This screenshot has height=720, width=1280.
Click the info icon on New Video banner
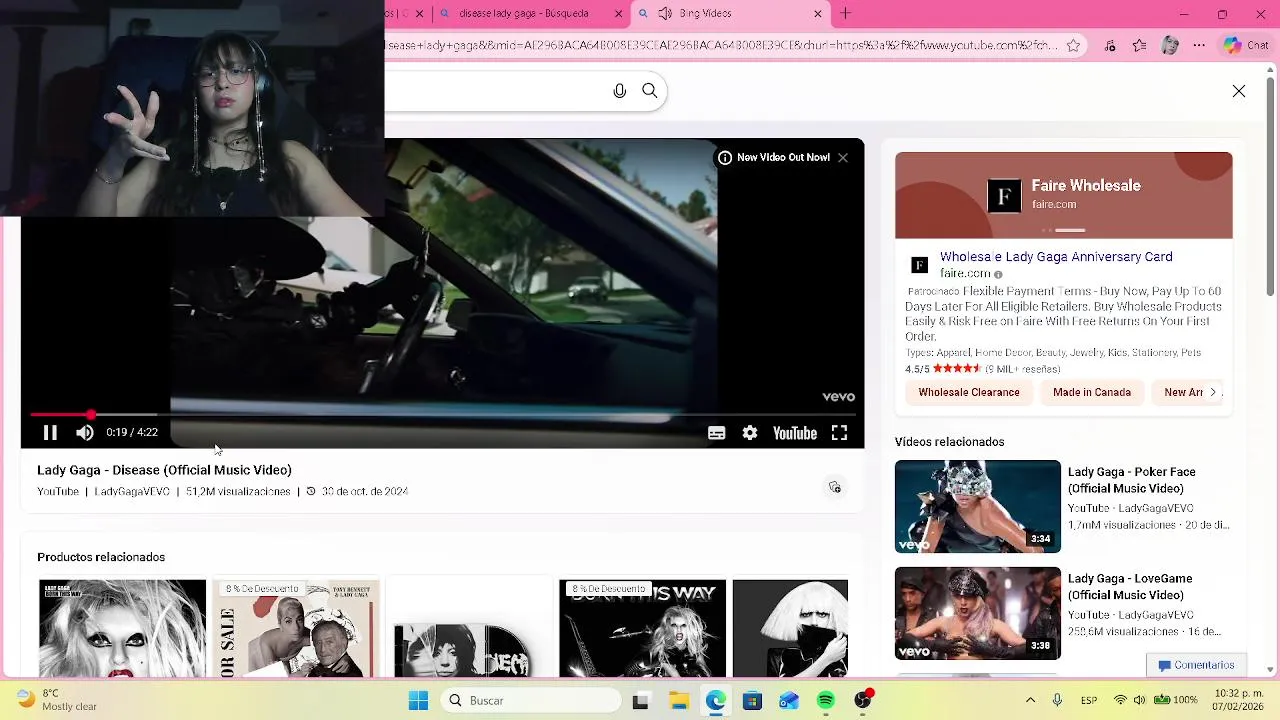pyautogui.click(x=725, y=158)
